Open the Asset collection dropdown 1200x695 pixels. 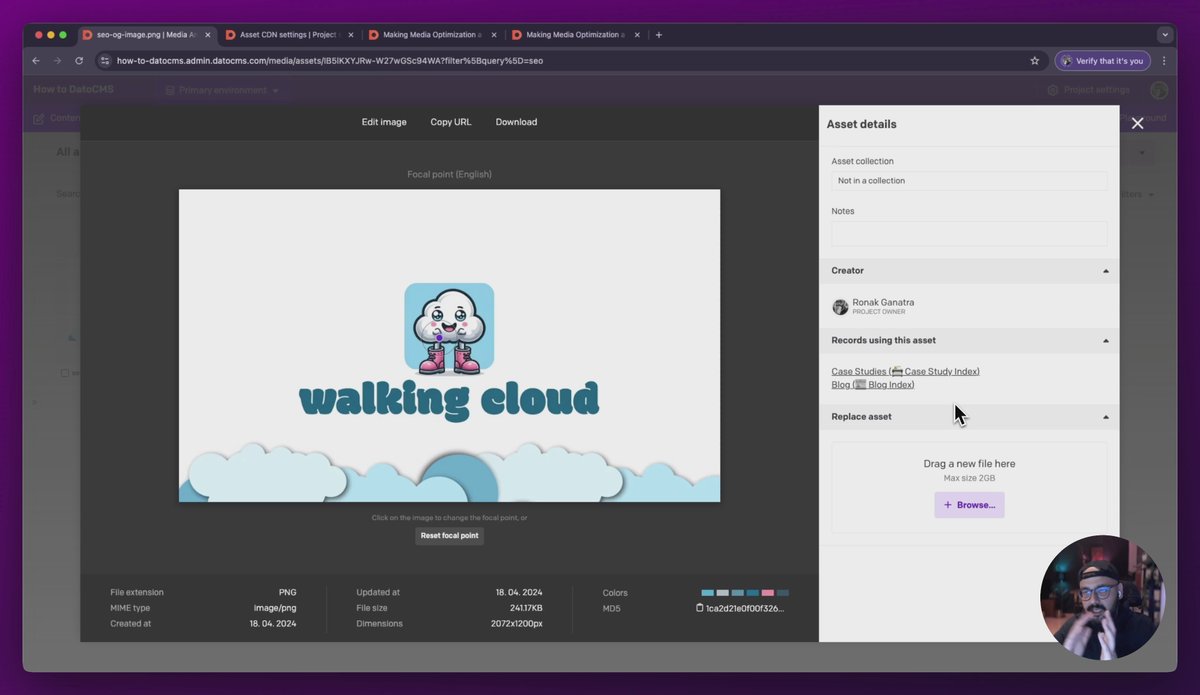point(968,181)
